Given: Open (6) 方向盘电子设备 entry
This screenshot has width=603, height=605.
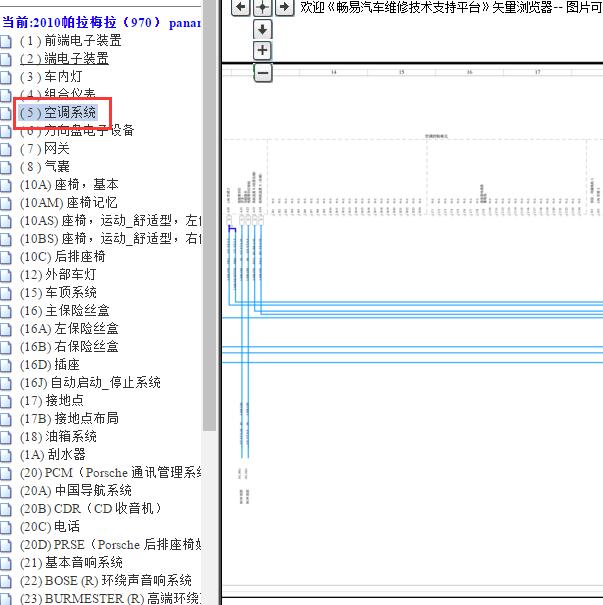Looking at the screenshot, I should click(x=77, y=130).
